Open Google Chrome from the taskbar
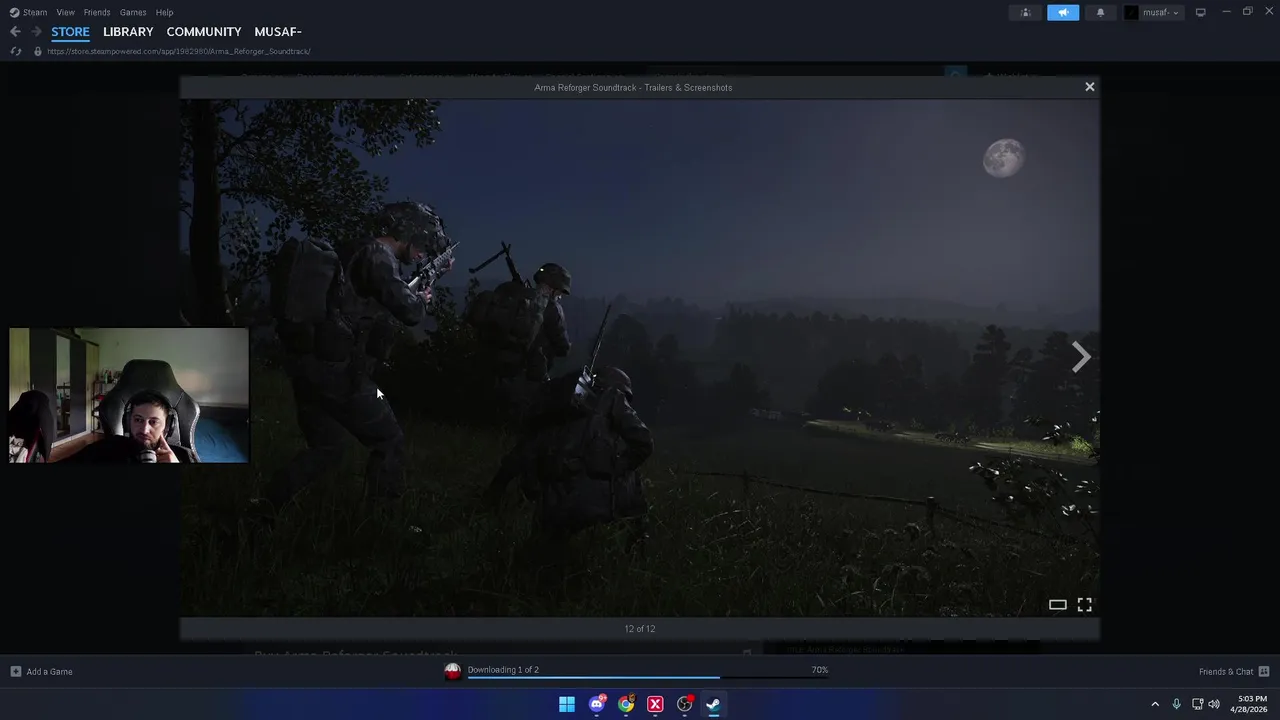1280x720 pixels. click(626, 704)
